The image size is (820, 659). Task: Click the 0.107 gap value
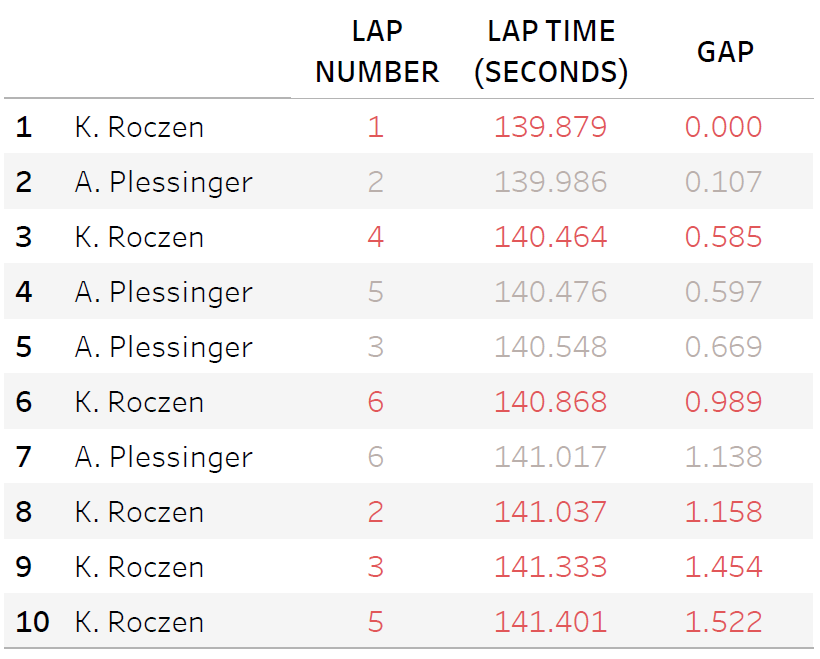pyautogui.click(x=723, y=182)
